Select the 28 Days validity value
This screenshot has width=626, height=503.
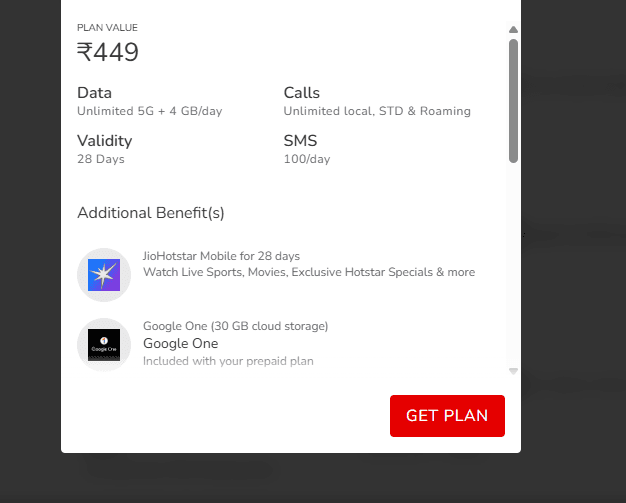101,159
